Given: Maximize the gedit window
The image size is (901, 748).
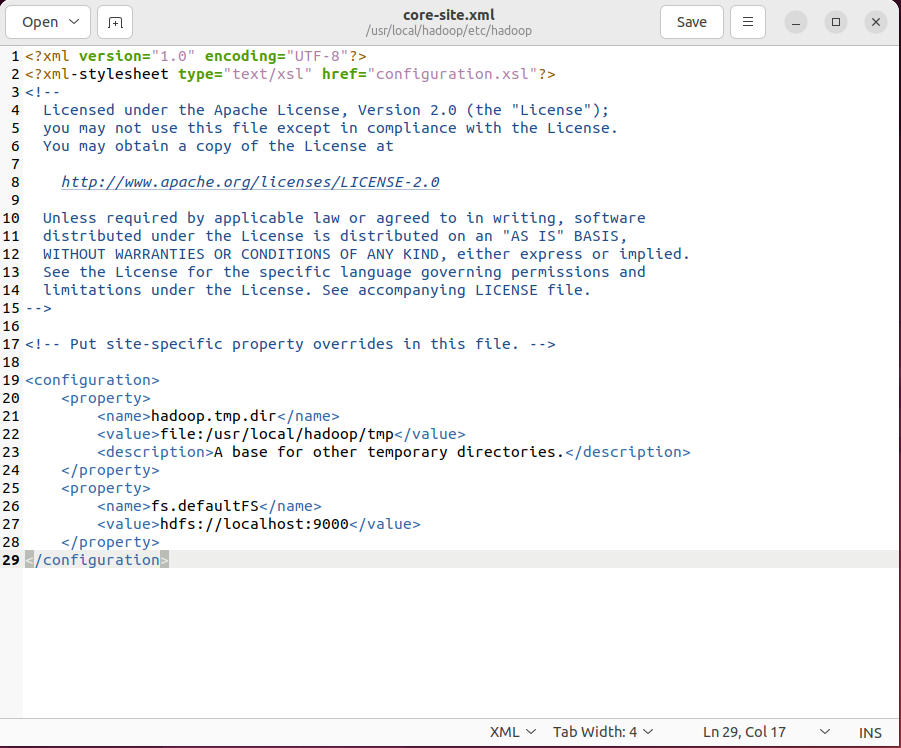Looking at the screenshot, I should (836, 22).
